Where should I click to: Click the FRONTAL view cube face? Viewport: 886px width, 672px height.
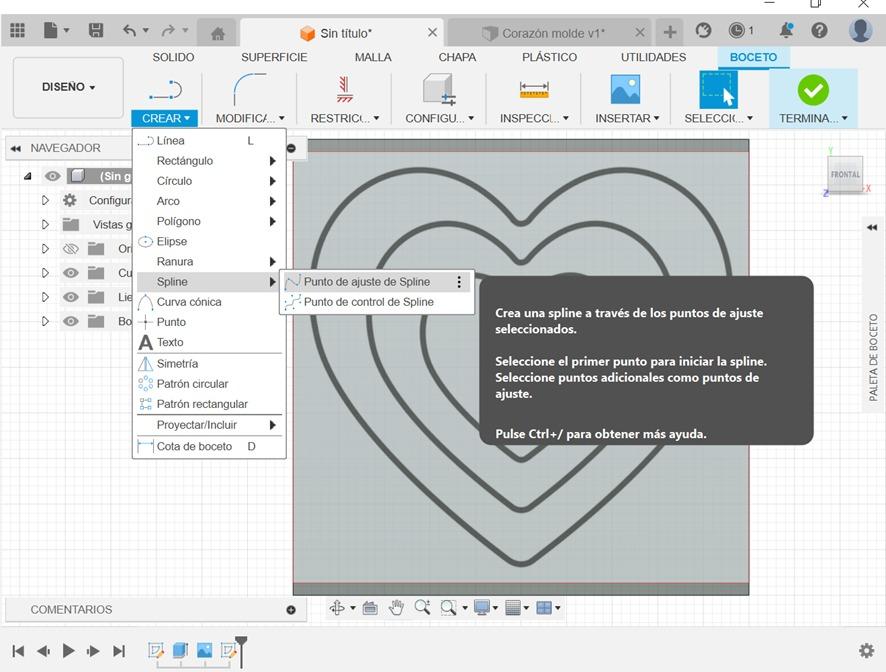tap(845, 174)
